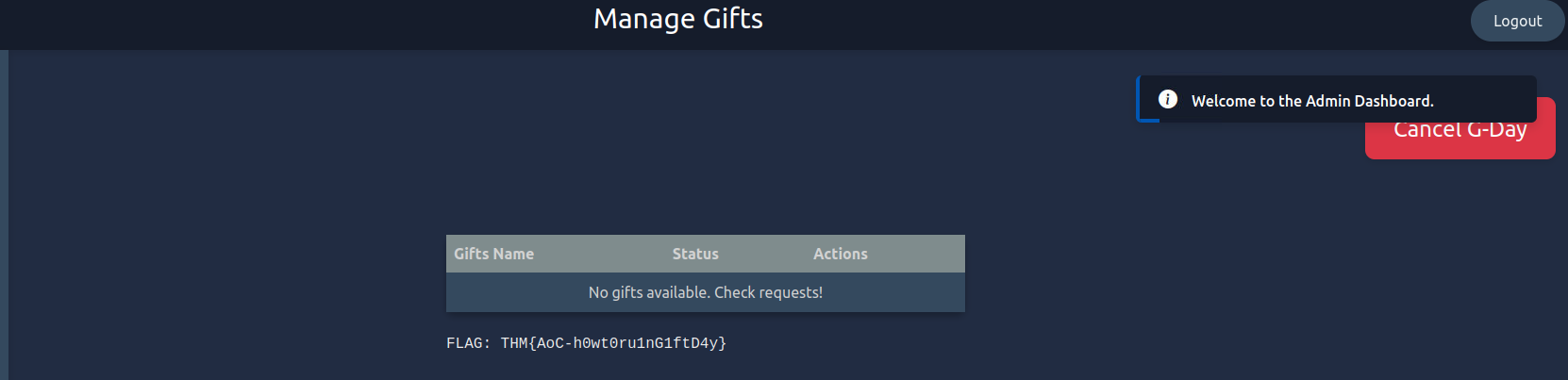
Task: Click the THM flag value text
Action: (x=613, y=343)
